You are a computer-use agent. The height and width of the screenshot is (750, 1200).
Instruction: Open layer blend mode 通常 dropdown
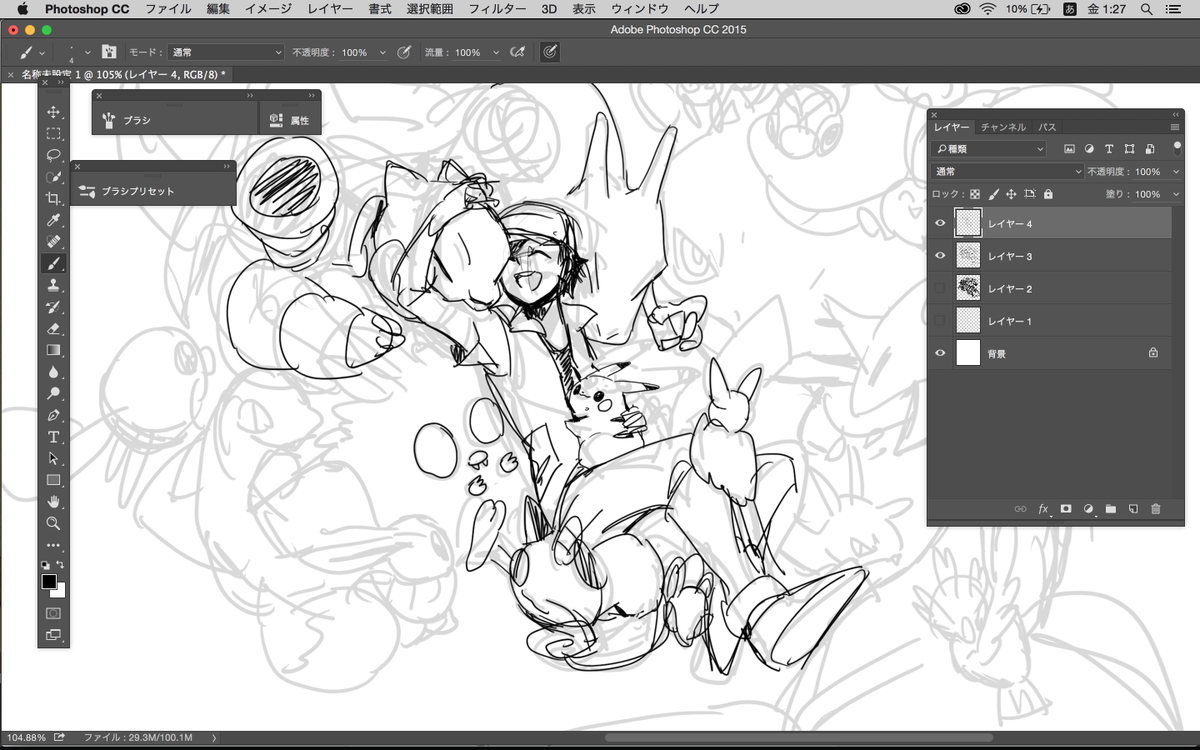[1007, 171]
